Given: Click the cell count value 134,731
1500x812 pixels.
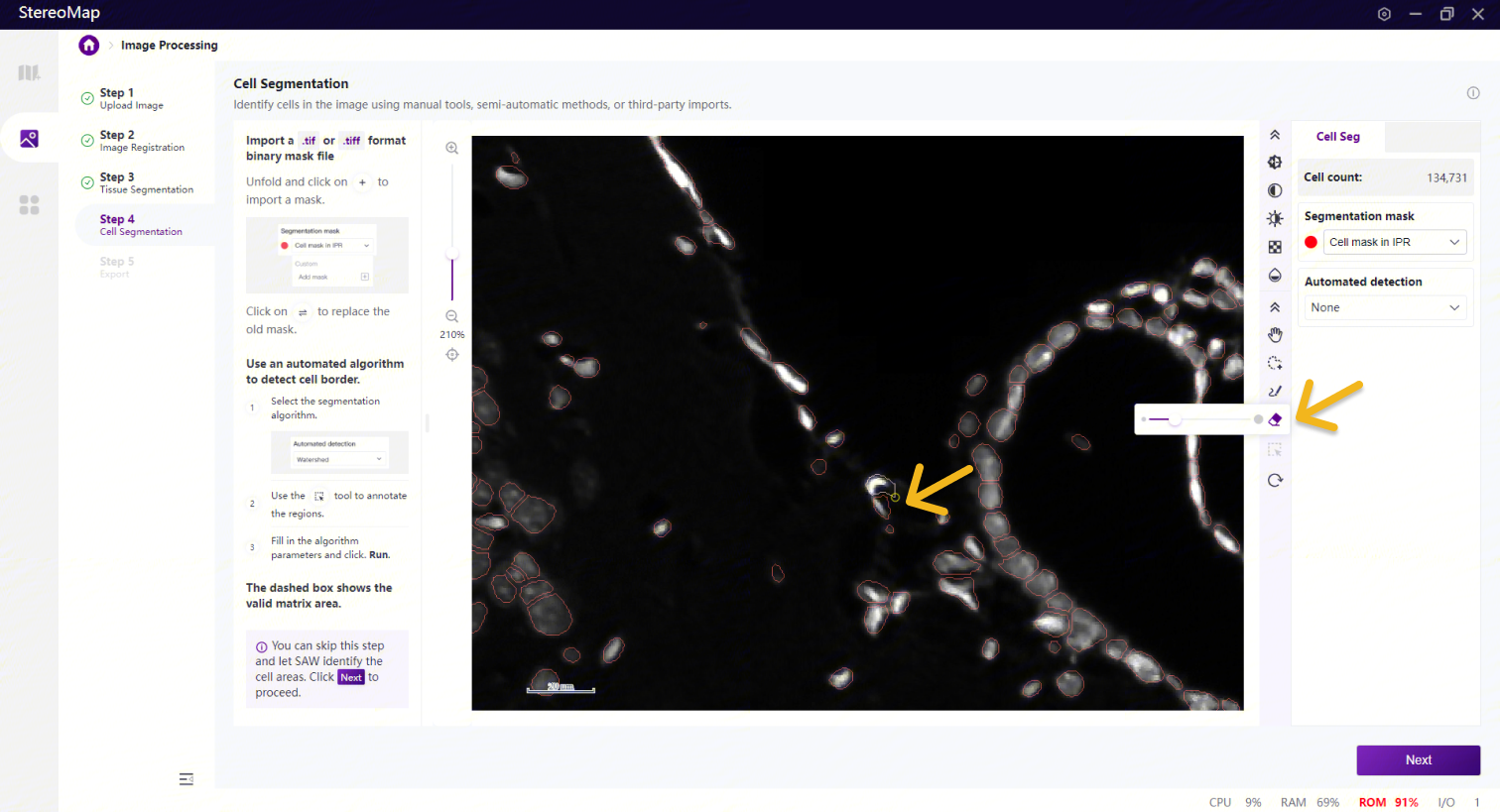Looking at the screenshot, I should (x=1447, y=178).
